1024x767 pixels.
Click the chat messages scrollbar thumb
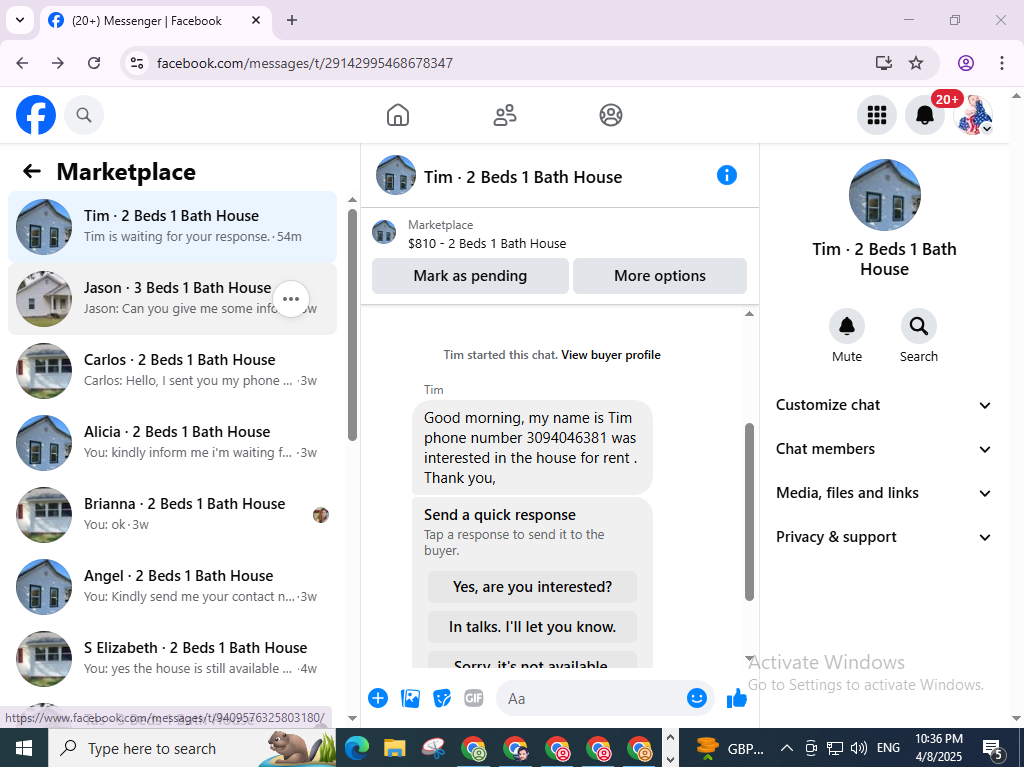(750, 512)
